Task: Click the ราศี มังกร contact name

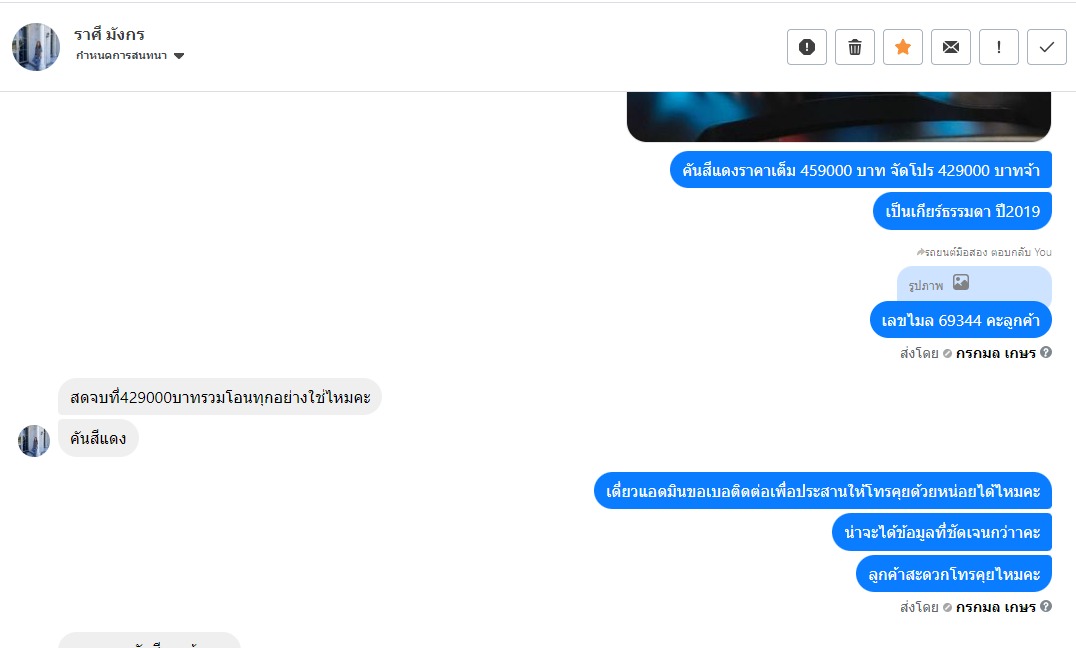Action: (x=109, y=34)
